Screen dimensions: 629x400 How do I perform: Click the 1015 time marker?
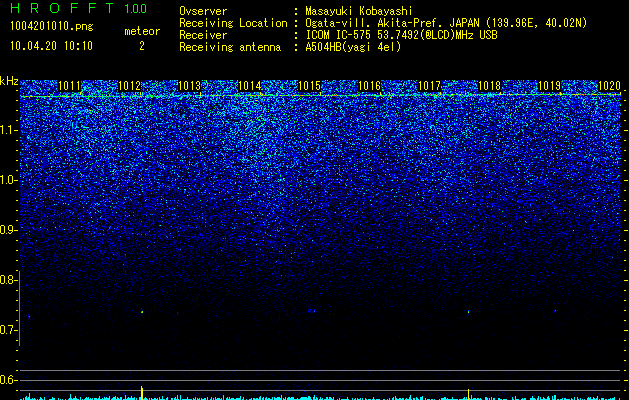[x=310, y=86]
